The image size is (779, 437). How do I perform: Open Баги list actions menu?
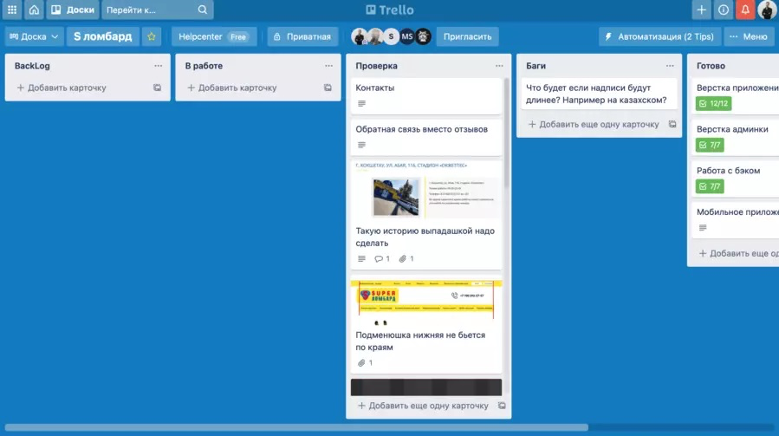point(670,66)
